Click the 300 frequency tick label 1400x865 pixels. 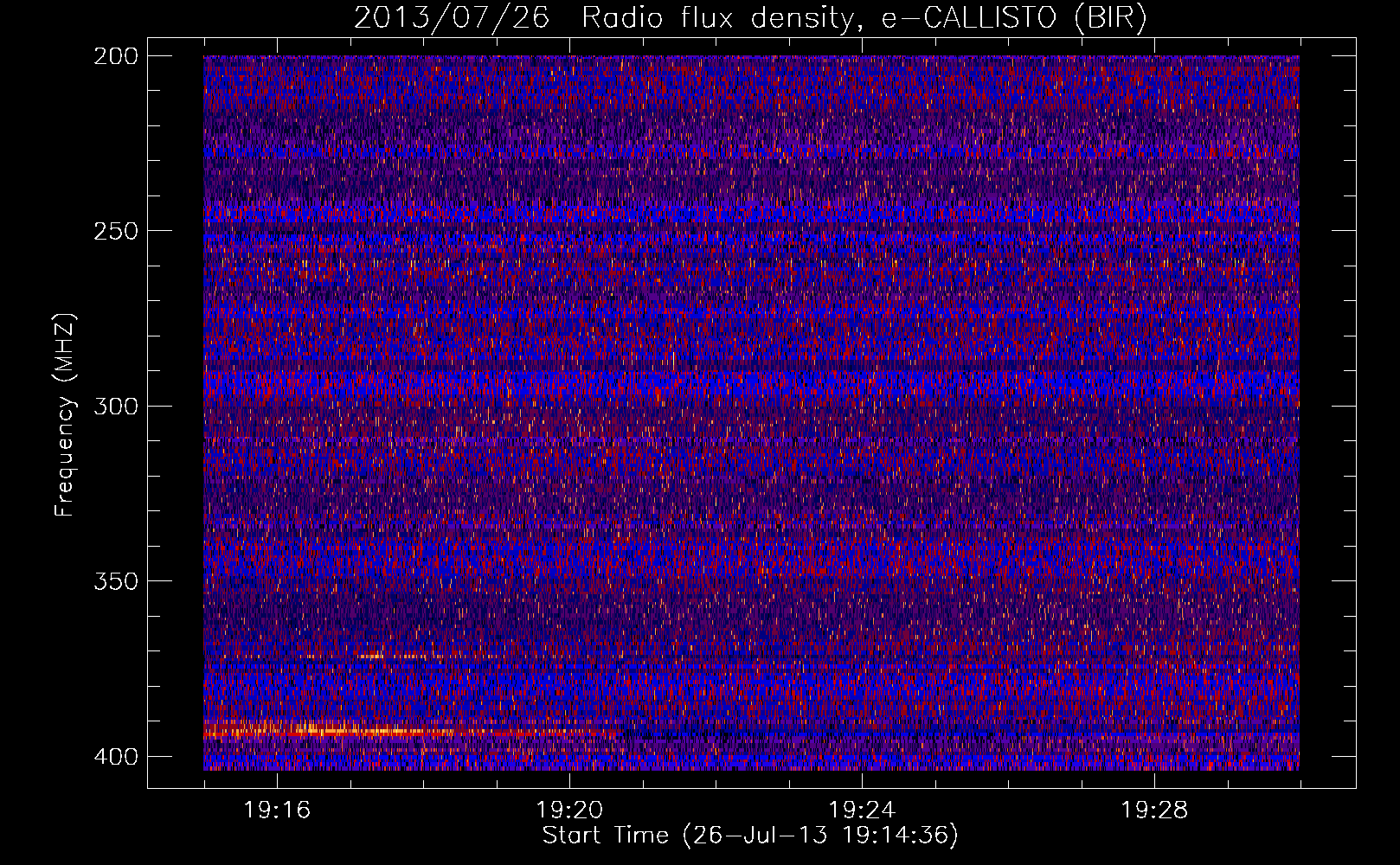115,406
